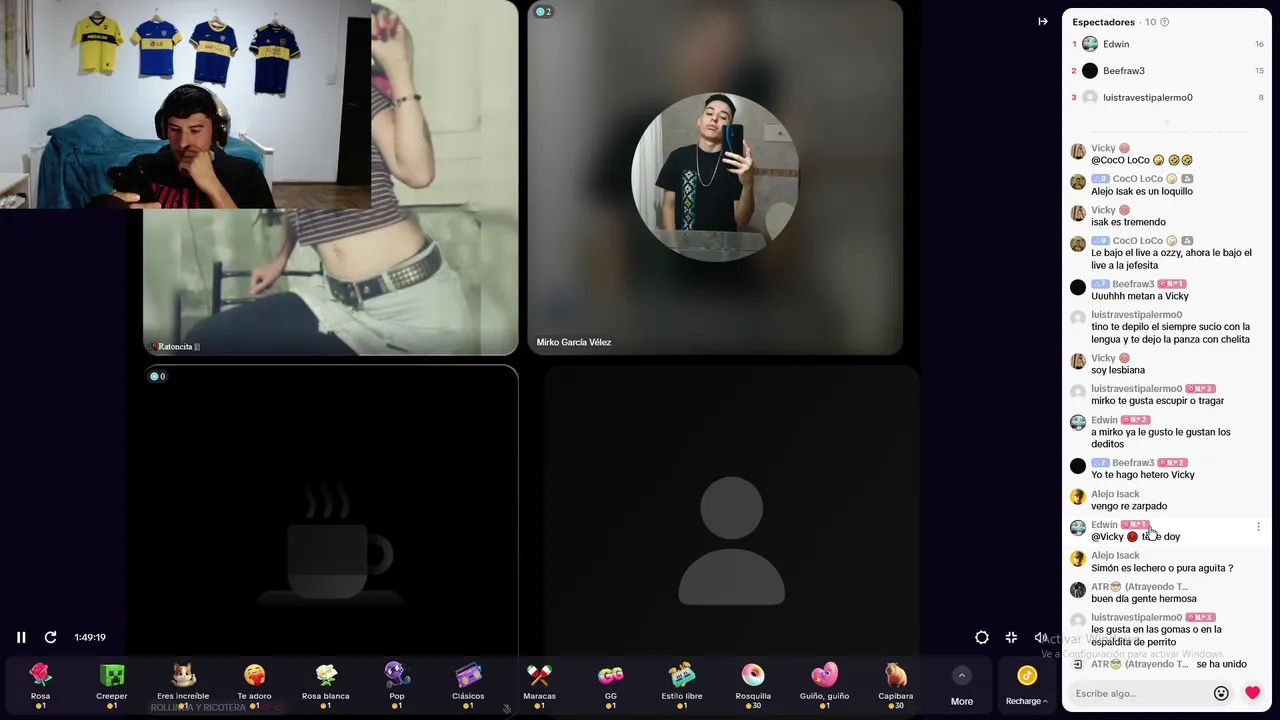Send the Te adoro gift
Image resolution: width=1280 pixels, height=720 pixels.
click(254, 685)
